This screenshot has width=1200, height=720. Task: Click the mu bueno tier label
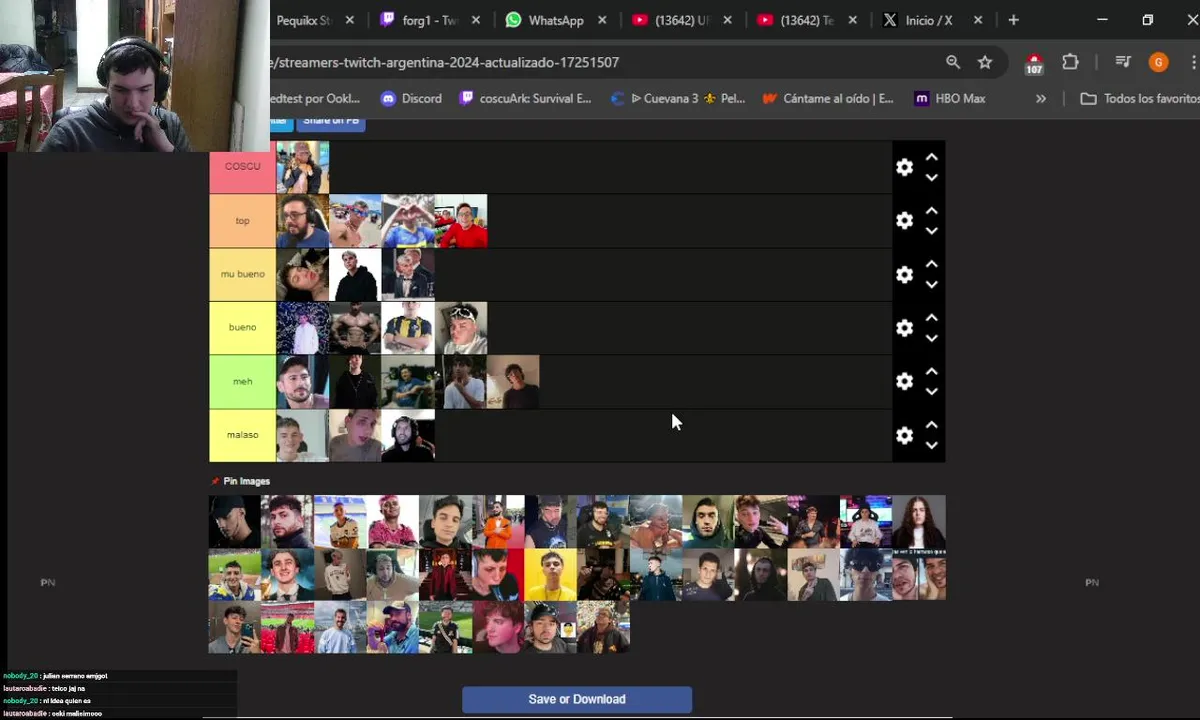click(242, 274)
